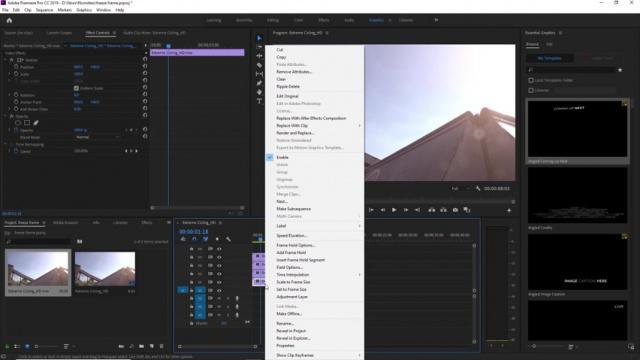Select the Track Select Forward tool

259,47
